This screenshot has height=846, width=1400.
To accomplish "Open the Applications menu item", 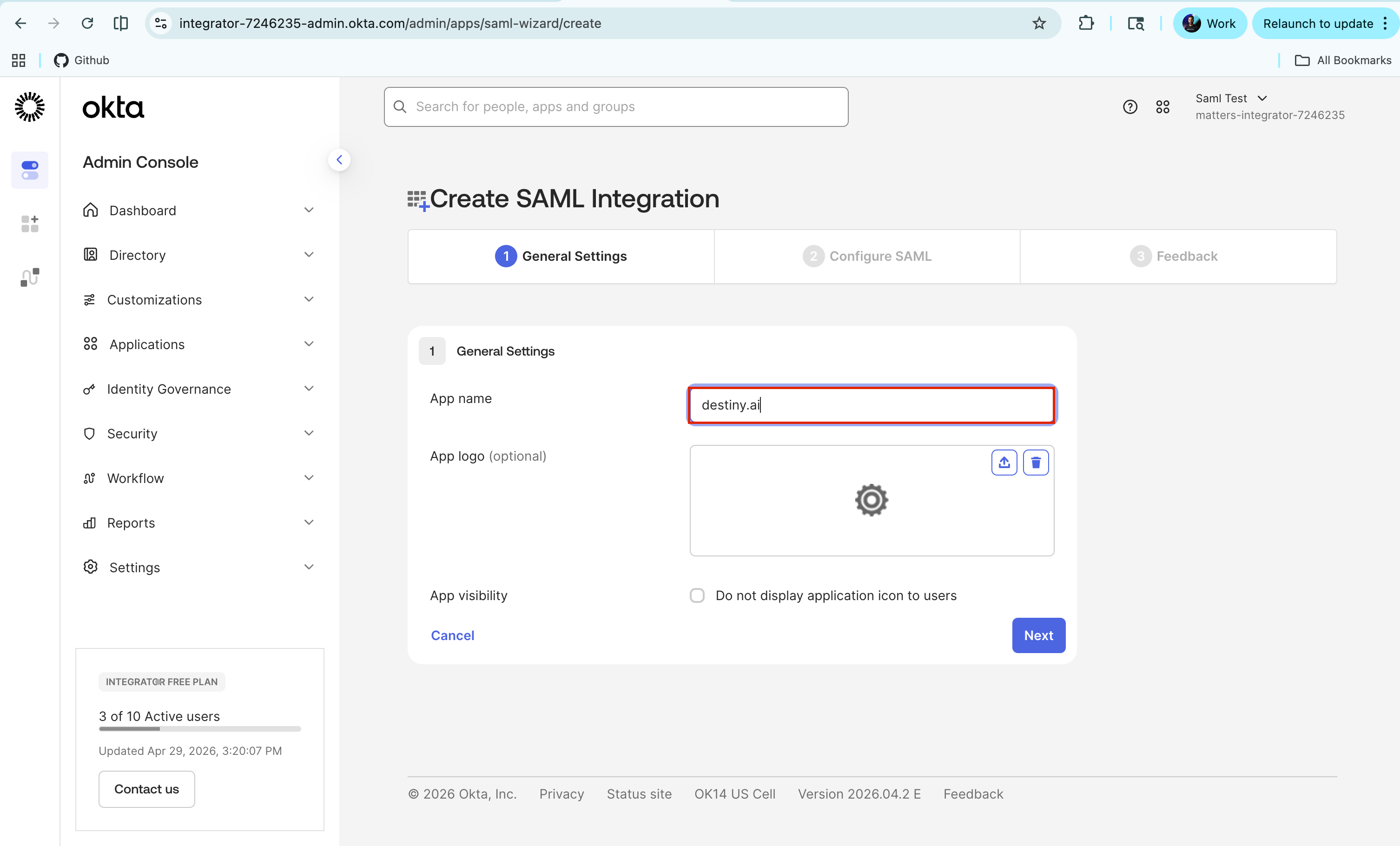I will pos(146,344).
